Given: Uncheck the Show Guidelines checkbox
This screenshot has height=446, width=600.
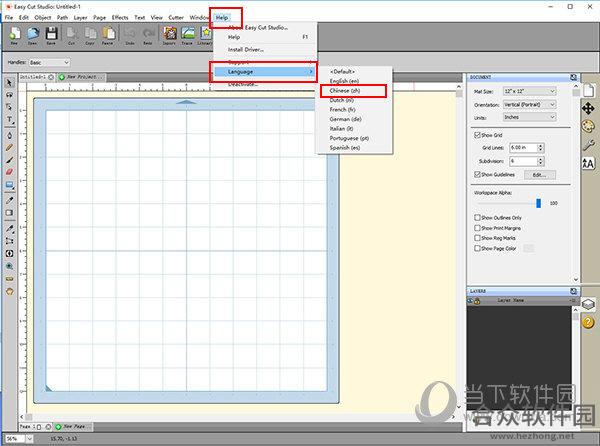Looking at the screenshot, I should pyautogui.click(x=477, y=174).
